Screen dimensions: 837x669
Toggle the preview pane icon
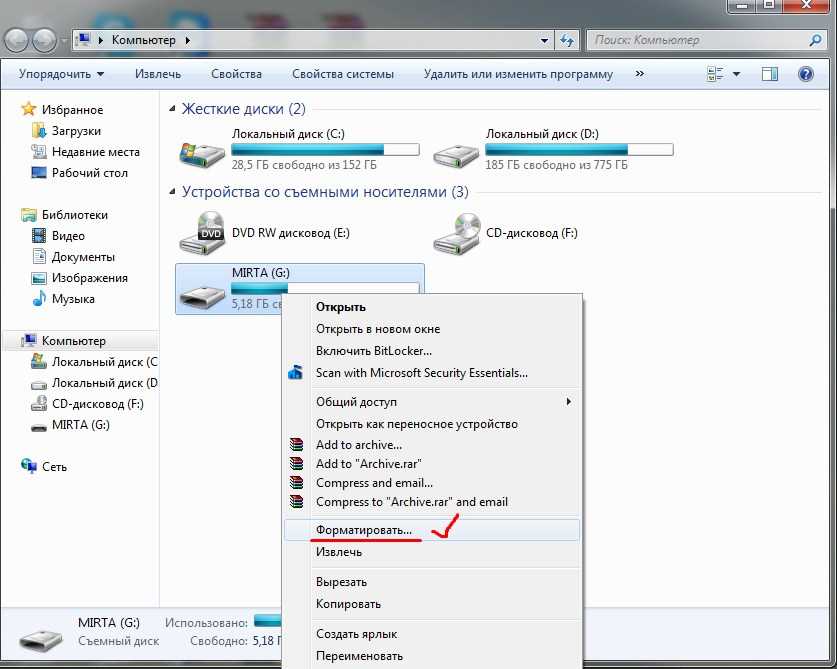click(x=770, y=74)
